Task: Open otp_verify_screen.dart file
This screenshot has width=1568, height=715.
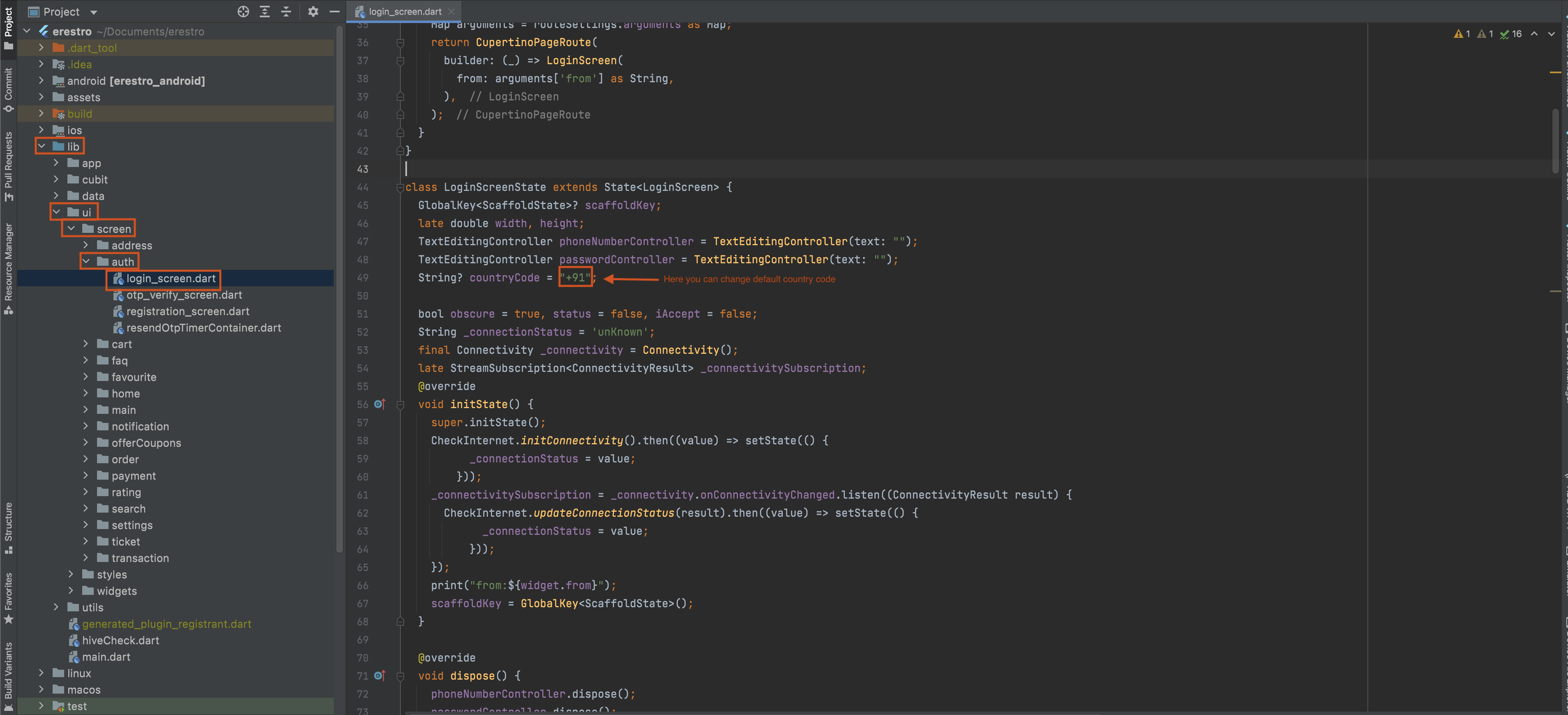Action: tap(184, 295)
